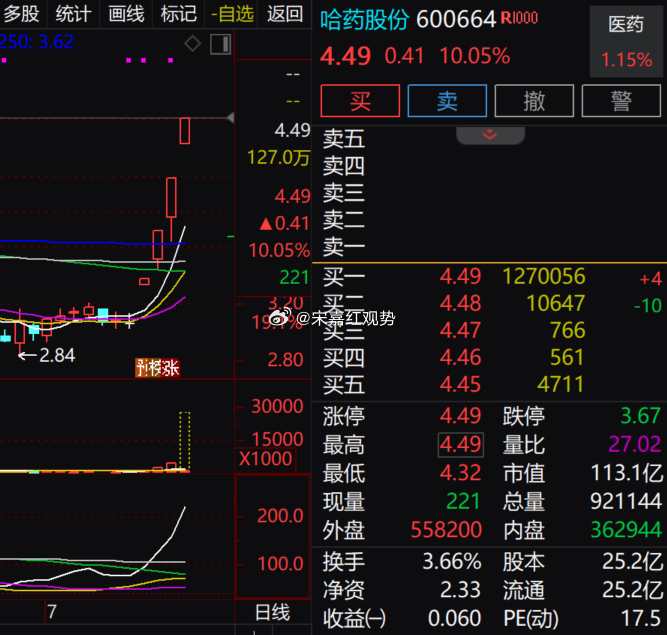Toggle -自选 watchlist membership
Screen dimensions: 667x635
point(232,14)
